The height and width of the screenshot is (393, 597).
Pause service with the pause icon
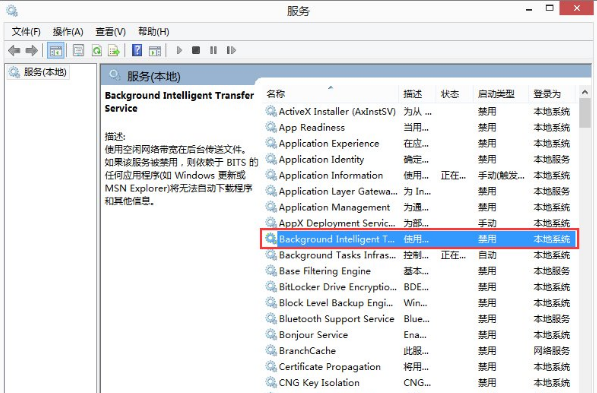(x=213, y=50)
